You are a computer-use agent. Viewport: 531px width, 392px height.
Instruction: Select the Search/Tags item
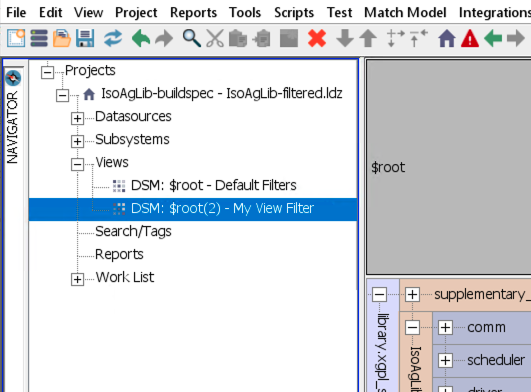133,231
